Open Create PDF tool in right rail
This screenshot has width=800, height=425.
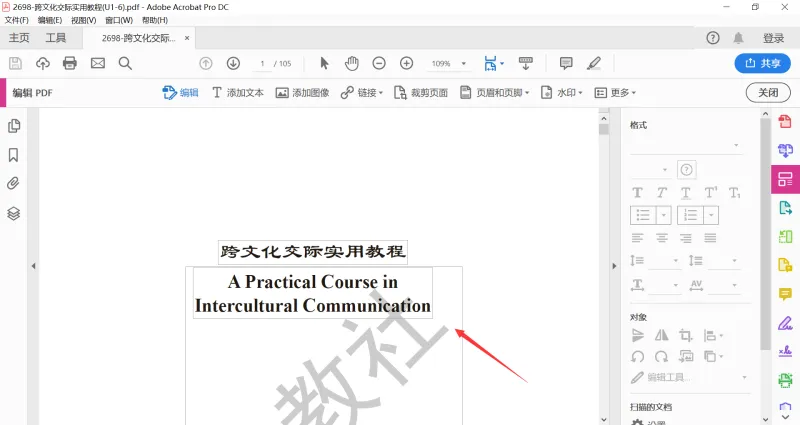[785, 121]
